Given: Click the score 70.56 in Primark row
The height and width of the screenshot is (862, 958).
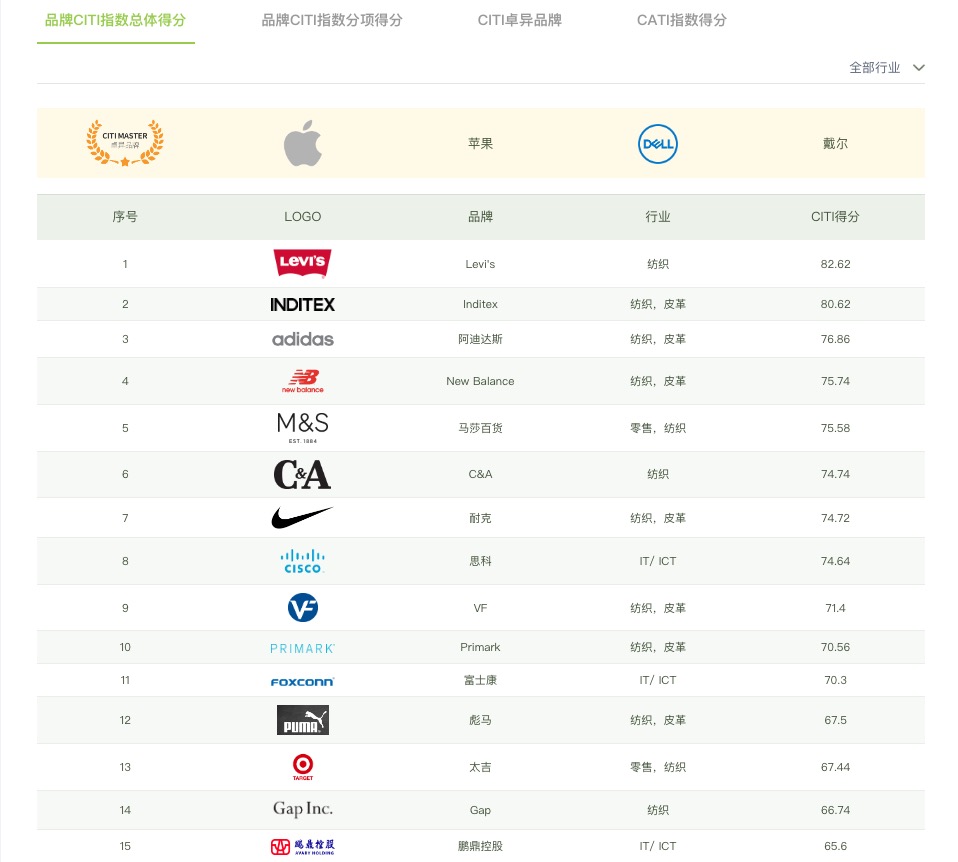Looking at the screenshot, I should coord(835,647).
